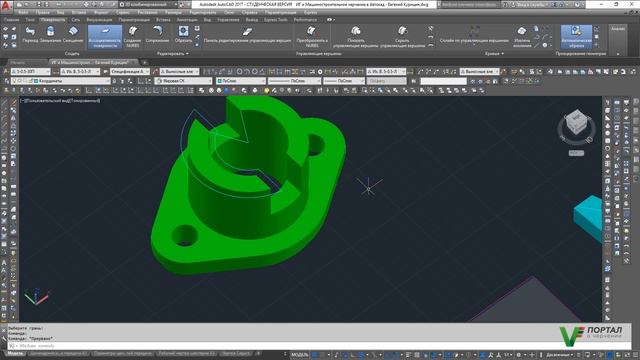Click the Вход в службы sign-in button
This screenshot has height=360, width=640.
[529, 4]
